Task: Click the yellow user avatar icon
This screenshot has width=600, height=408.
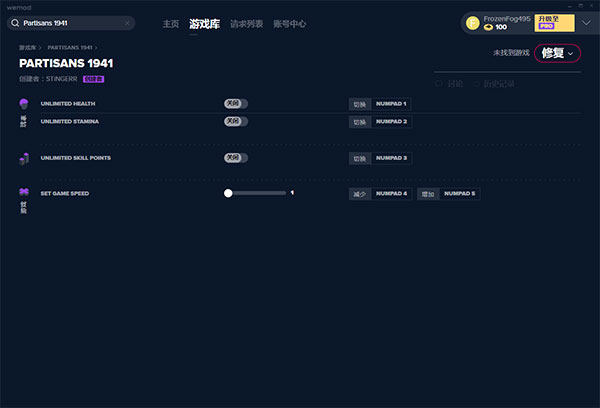Action: 473,22
